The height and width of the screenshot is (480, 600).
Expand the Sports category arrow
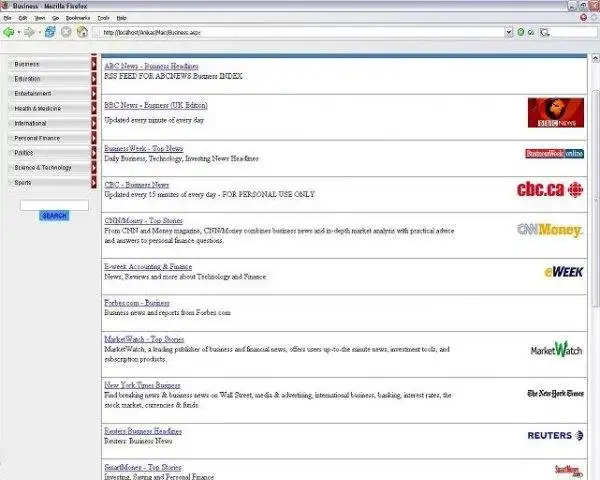[94, 183]
